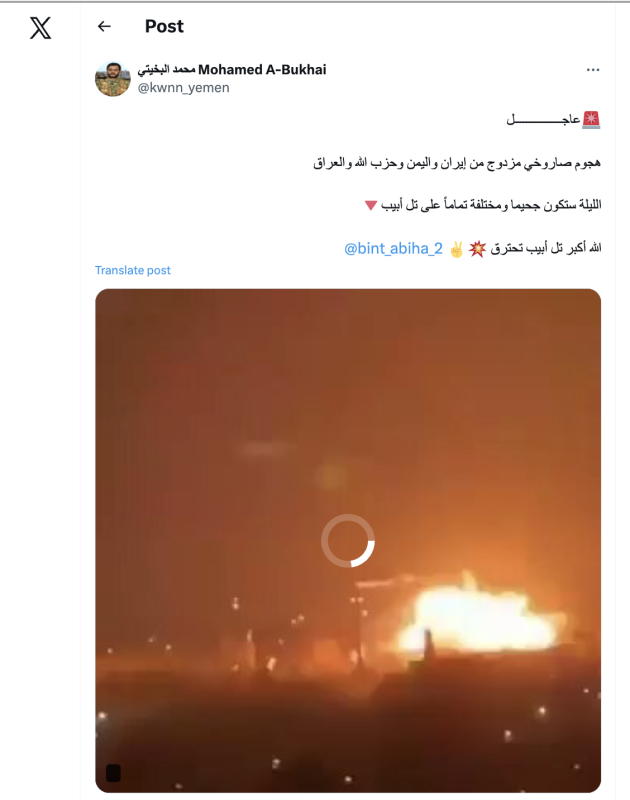The image size is (630, 800).
Task: Click the X logo in the sidebar
Action: [x=40, y=28]
